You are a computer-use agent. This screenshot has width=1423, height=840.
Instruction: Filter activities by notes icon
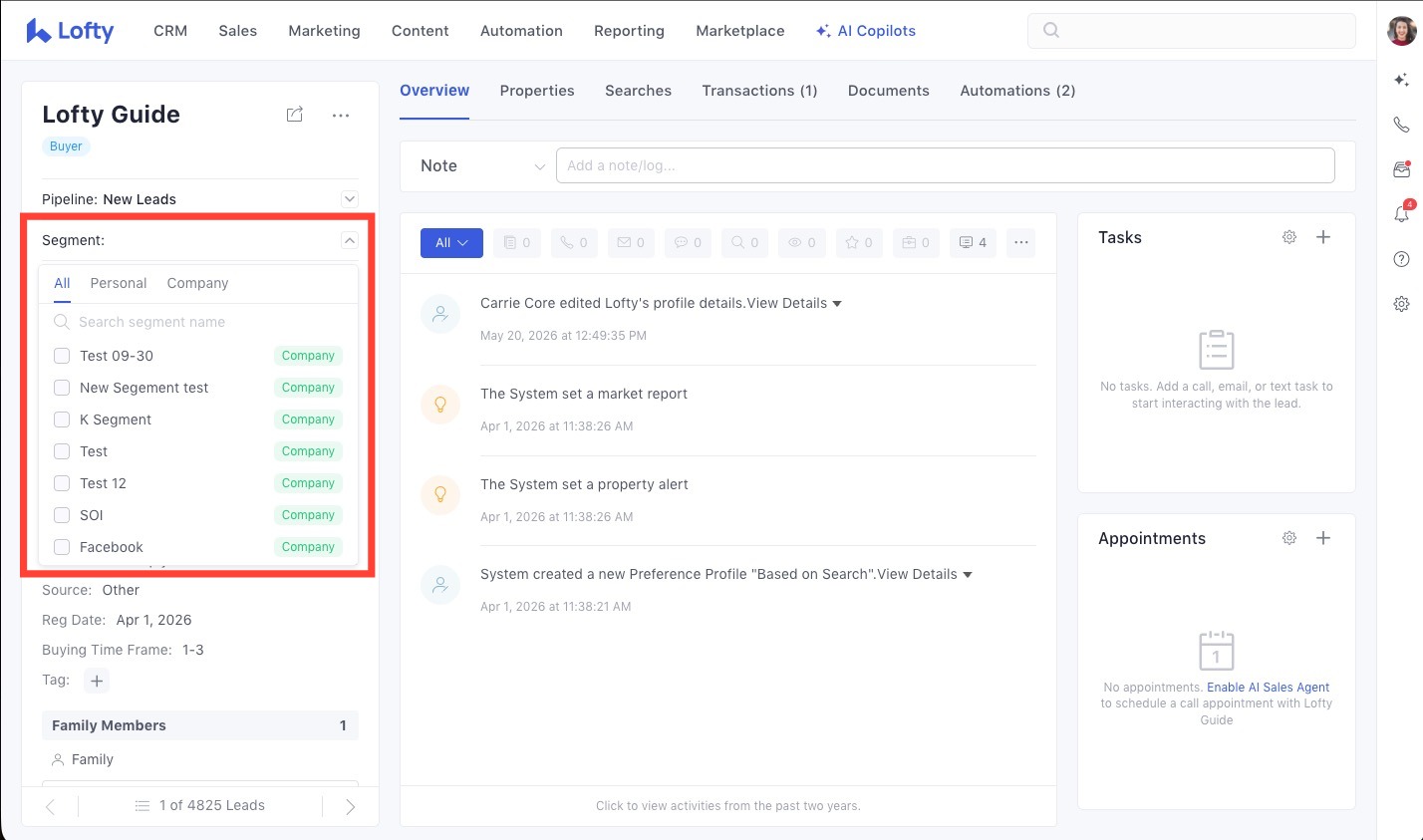pyautogui.click(x=517, y=242)
